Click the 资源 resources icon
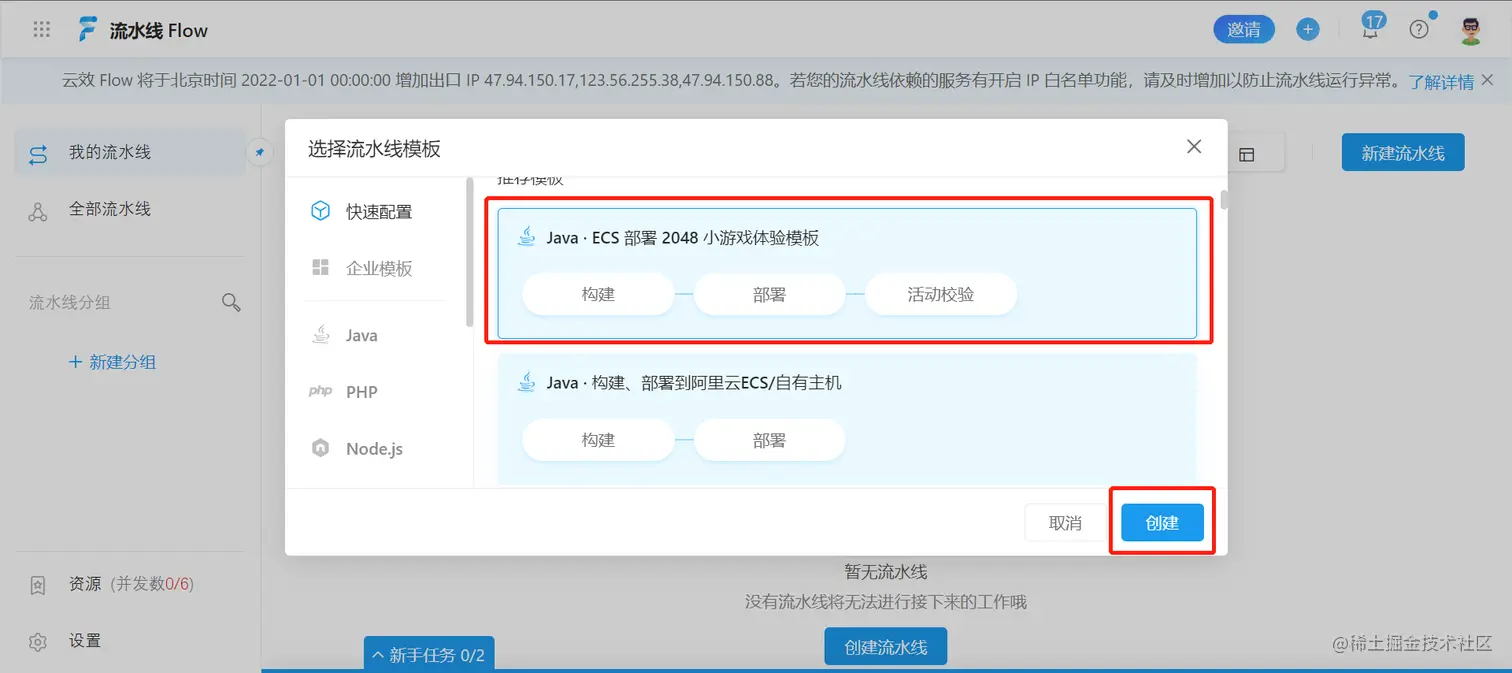 click(38, 585)
